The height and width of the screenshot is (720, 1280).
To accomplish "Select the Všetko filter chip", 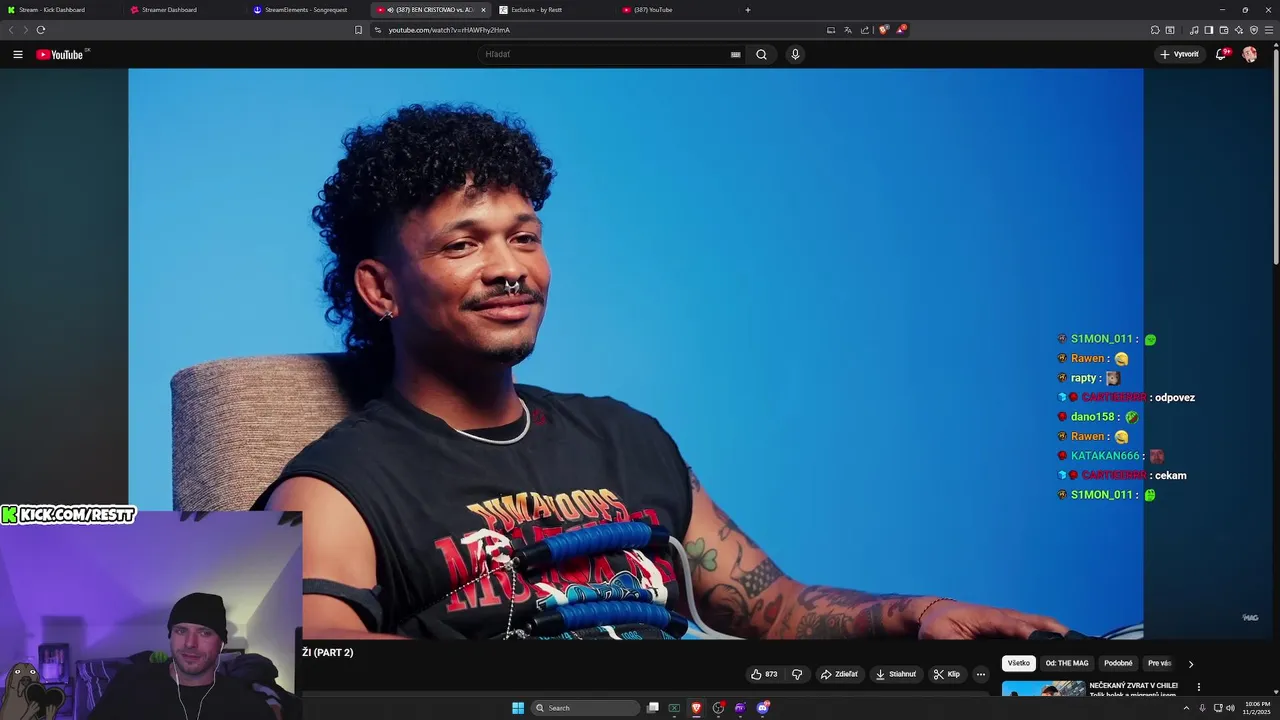I will click(1018, 663).
